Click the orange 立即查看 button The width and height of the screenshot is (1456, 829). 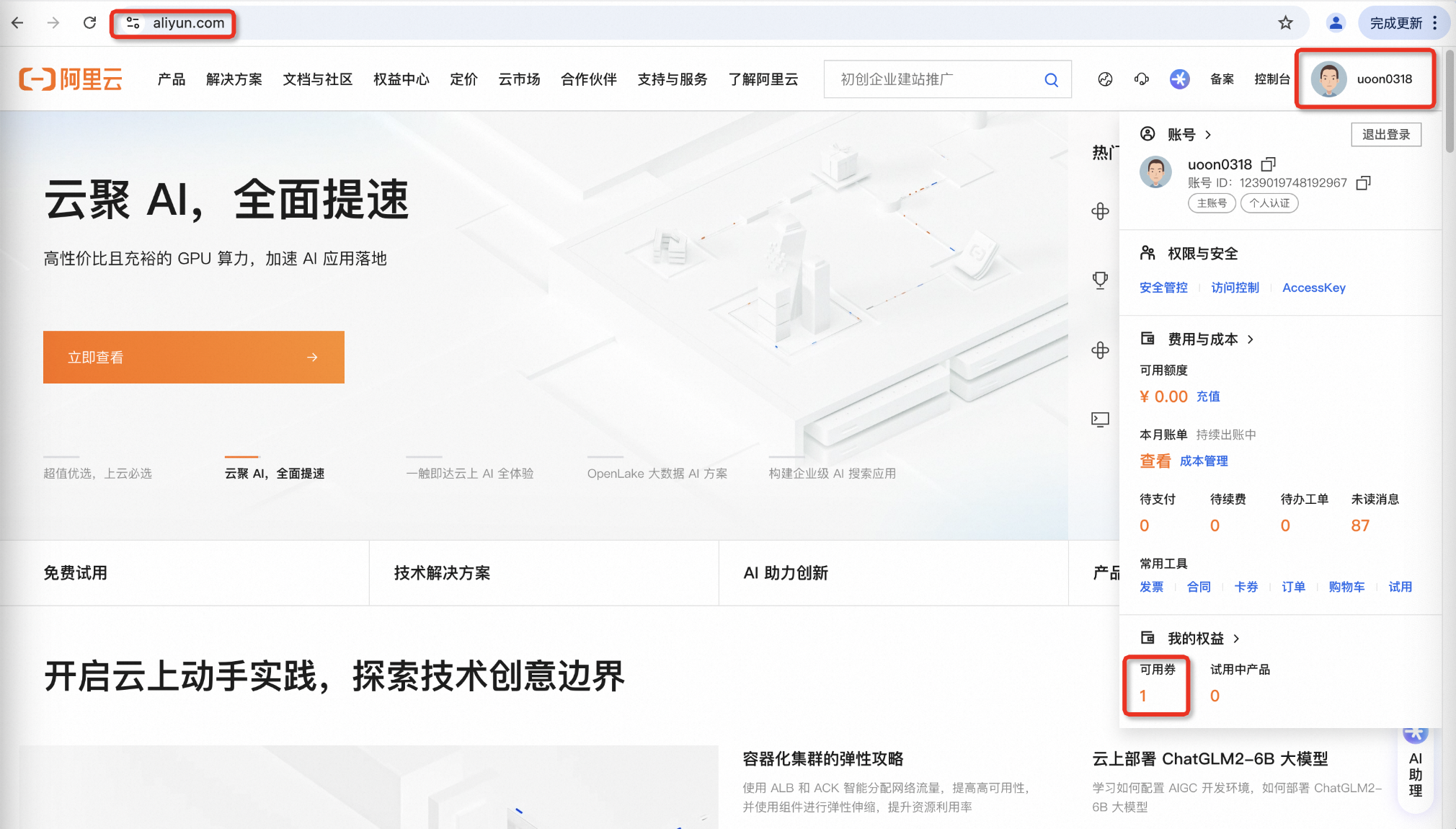(x=193, y=358)
